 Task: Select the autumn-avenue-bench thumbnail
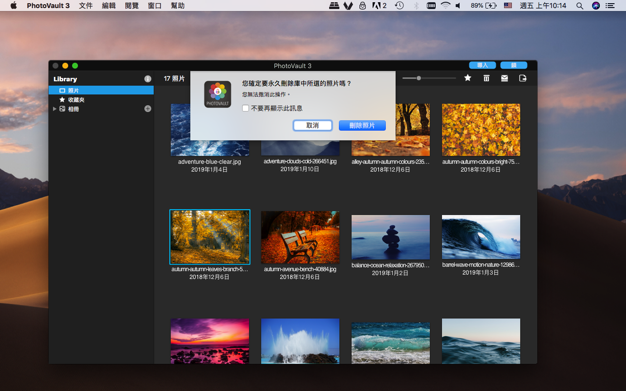coord(300,237)
